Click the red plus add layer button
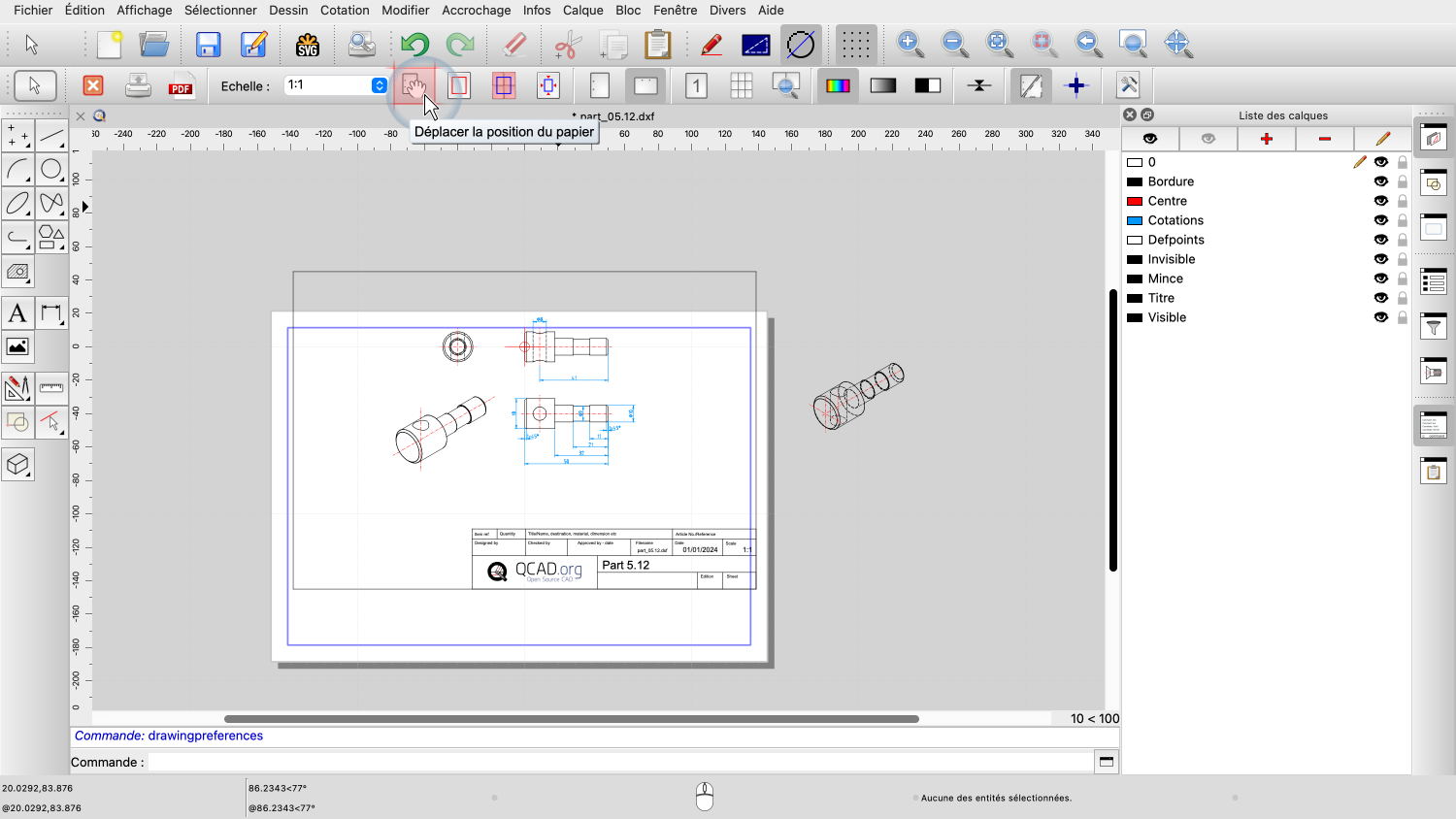The height and width of the screenshot is (819, 1456). [1266, 139]
